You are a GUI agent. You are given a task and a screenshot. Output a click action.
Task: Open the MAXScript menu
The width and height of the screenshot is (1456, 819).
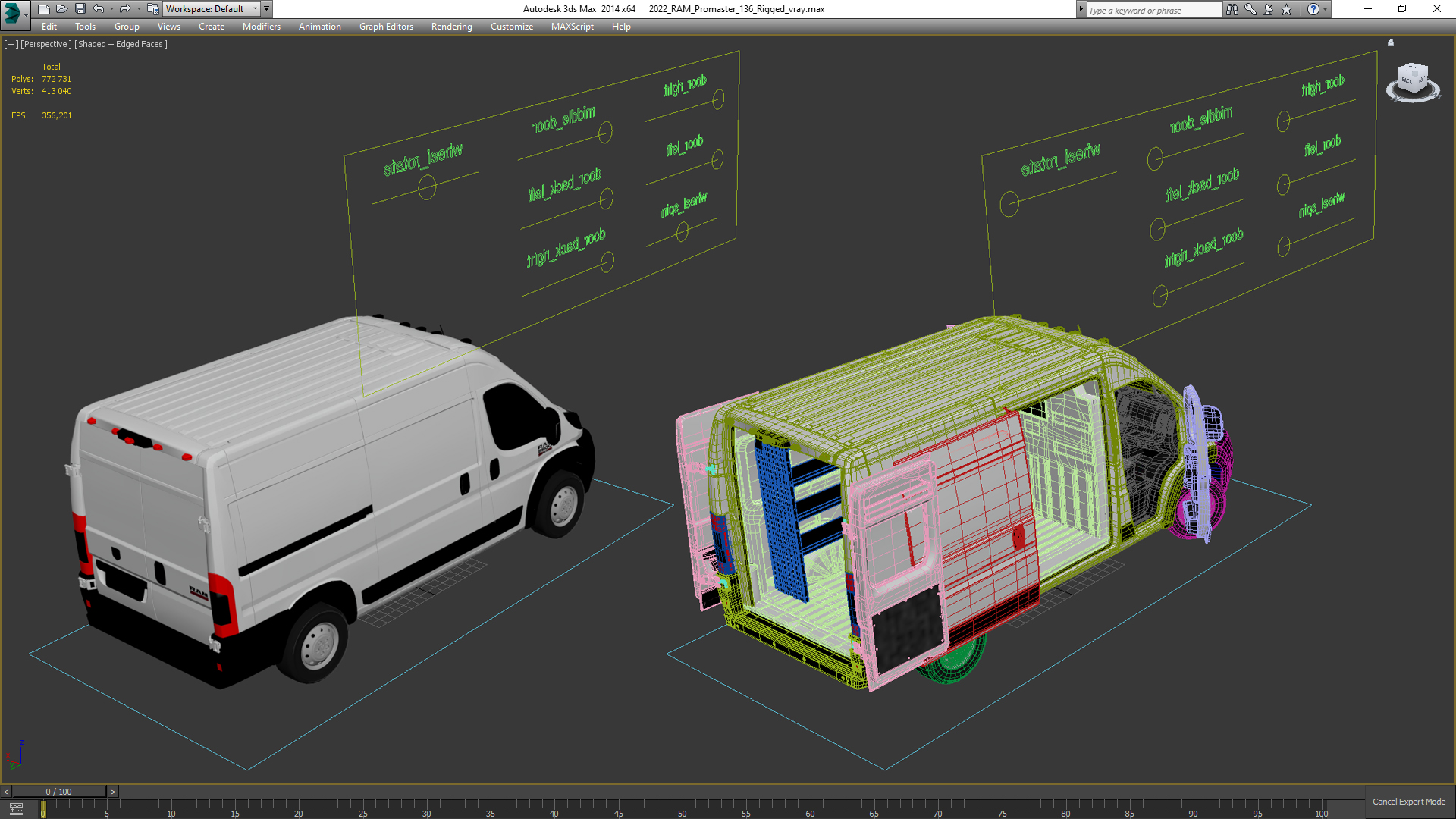tap(573, 27)
